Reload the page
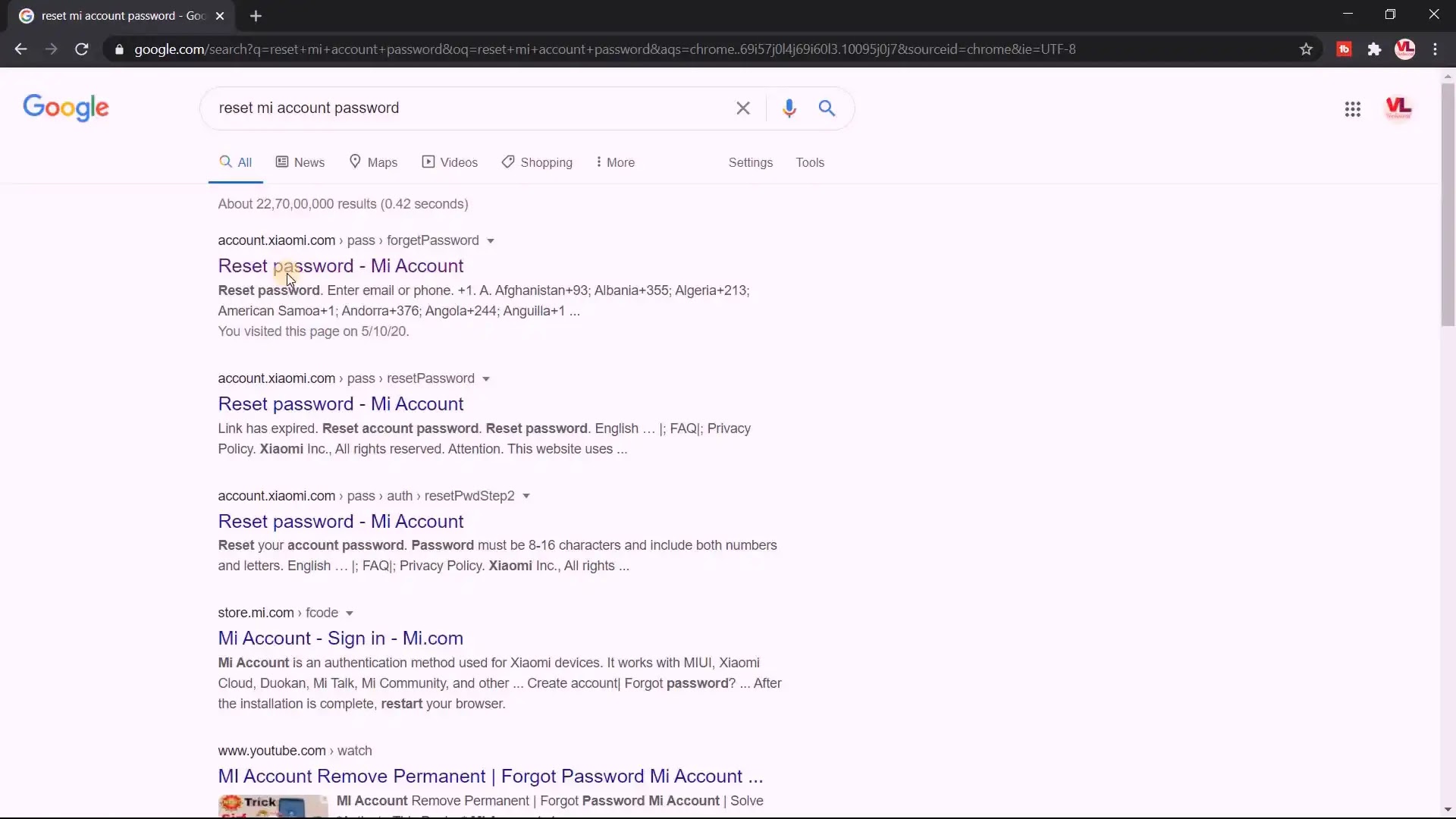The width and height of the screenshot is (1456, 819). click(x=82, y=49)
